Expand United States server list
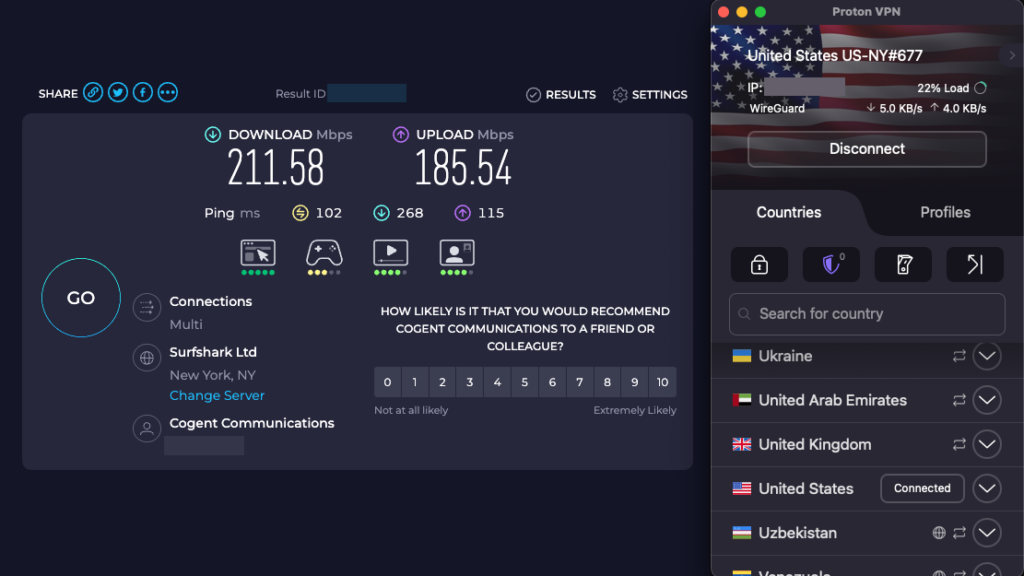Viewport: 1024px width, 576px height. [987, 488]
